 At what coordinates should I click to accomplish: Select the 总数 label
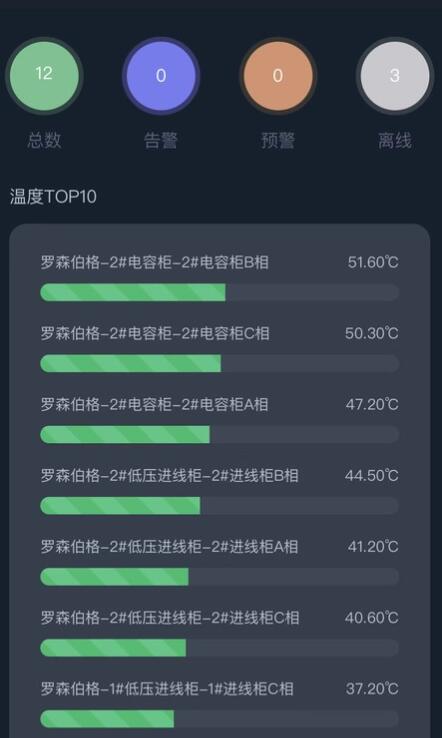coord(44,140)
